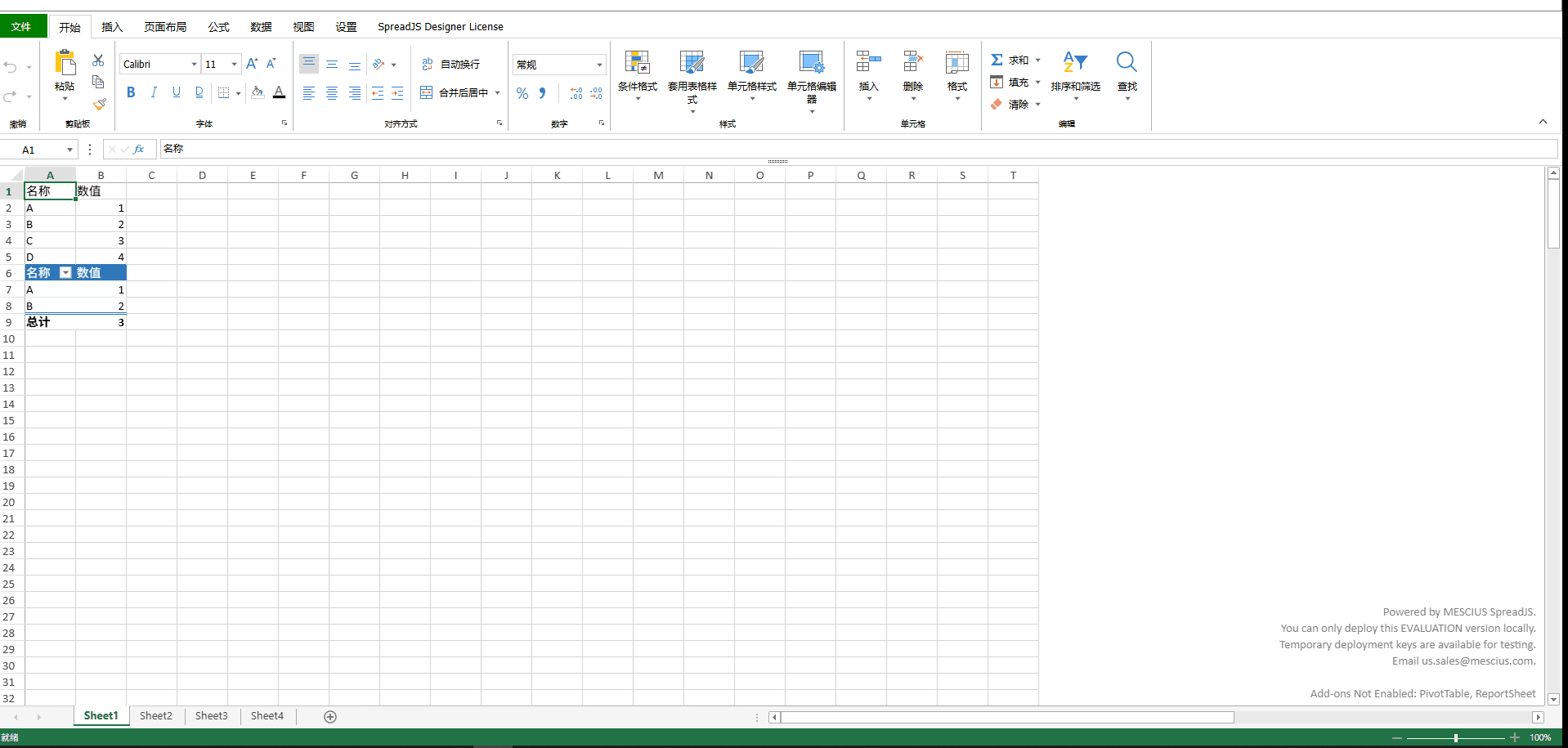Screen dimensions: 1568x748
Task: Apply comma style number format
Action: (x=542, y=93)
